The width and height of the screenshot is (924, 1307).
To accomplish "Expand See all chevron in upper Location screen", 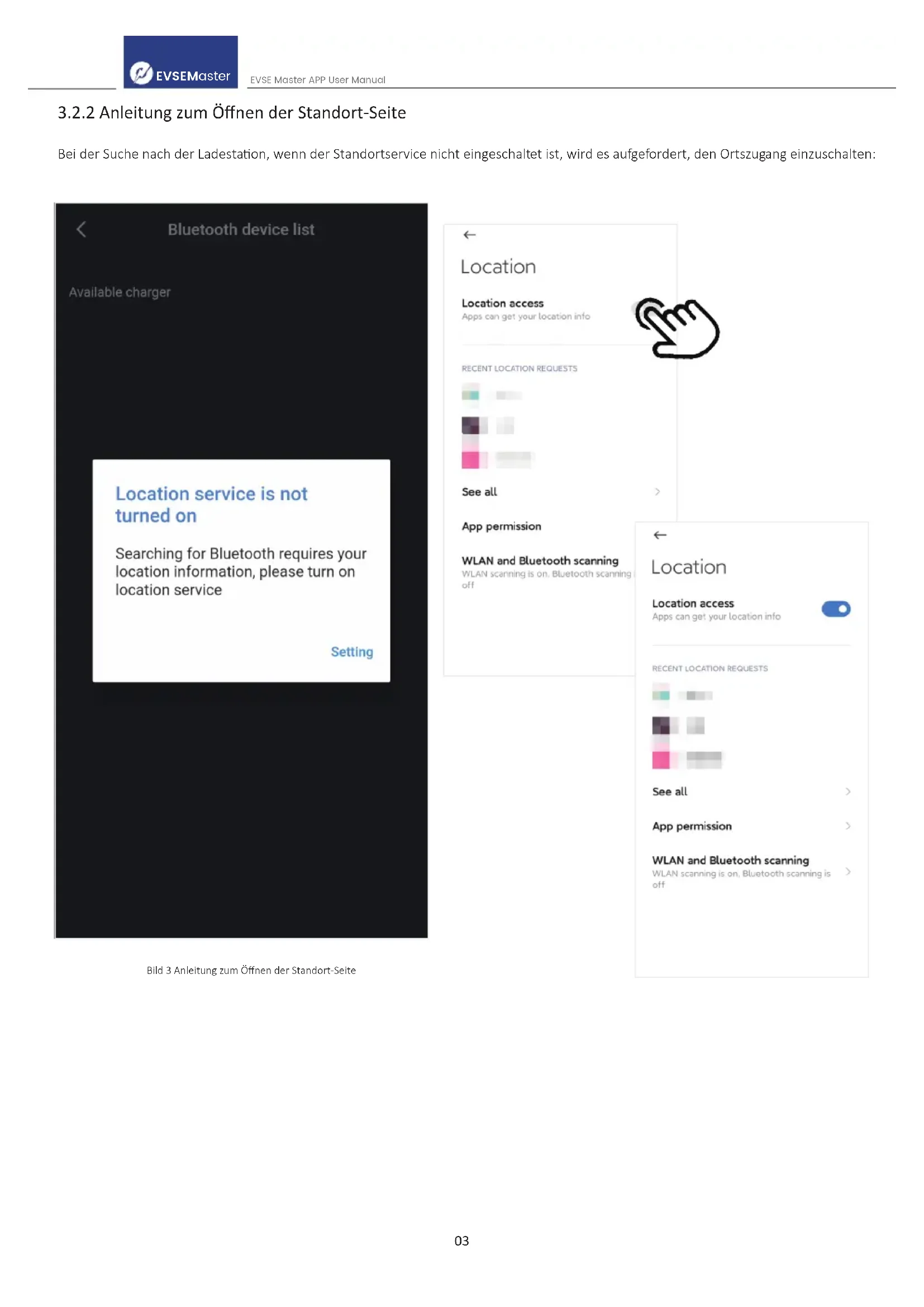I will (x=657, y=492).
